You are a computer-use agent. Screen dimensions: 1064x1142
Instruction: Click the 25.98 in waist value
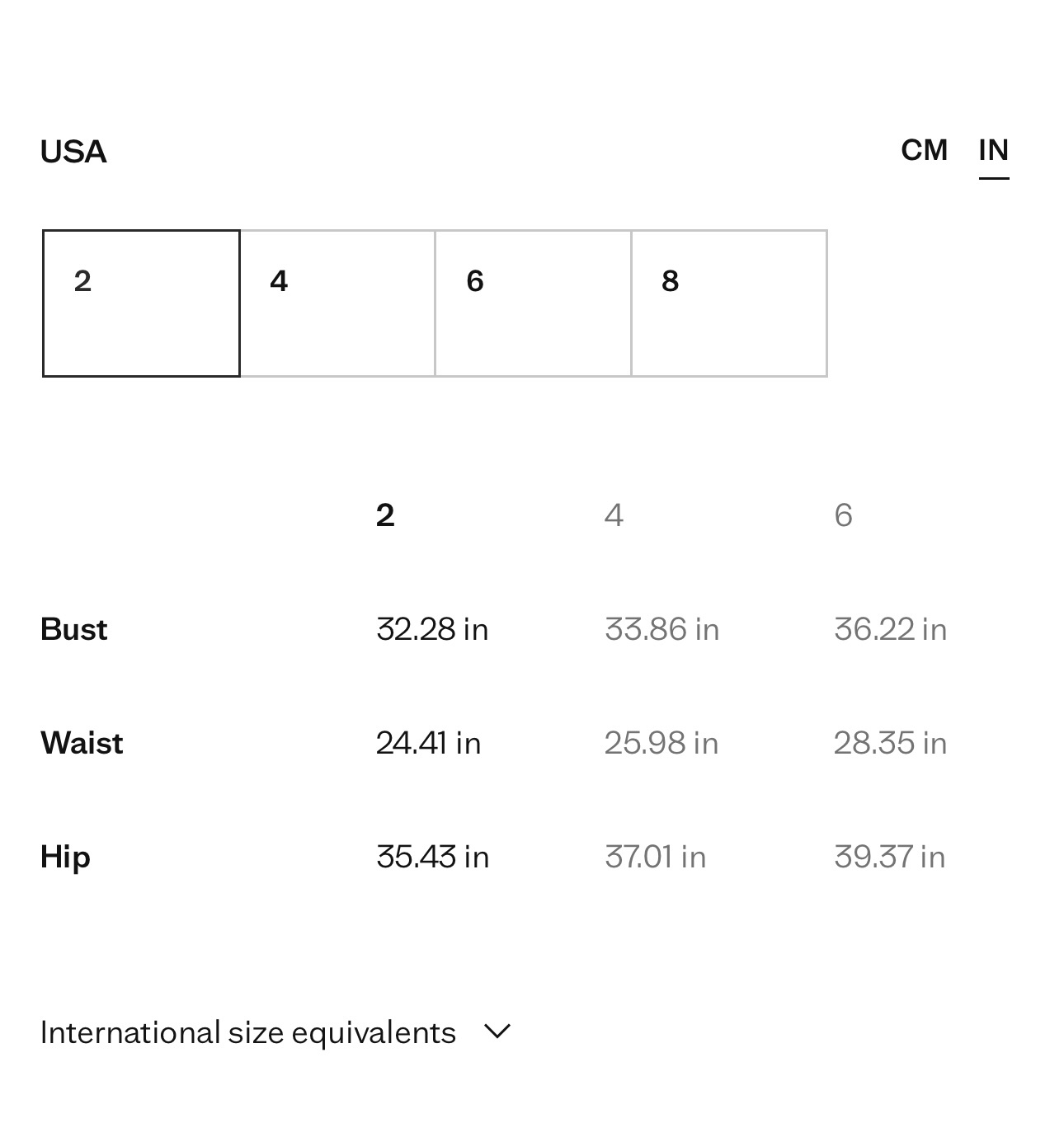pos(661,743)
